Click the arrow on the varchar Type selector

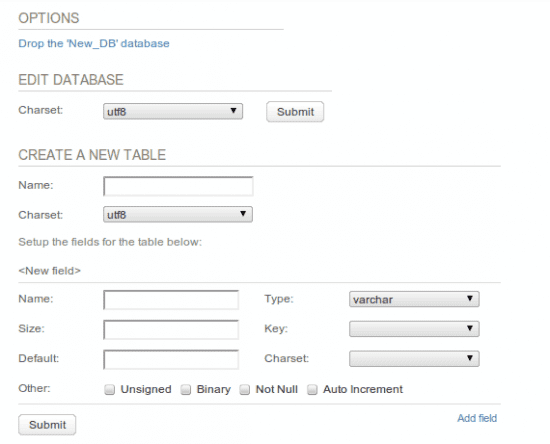(x=470, y=298)
